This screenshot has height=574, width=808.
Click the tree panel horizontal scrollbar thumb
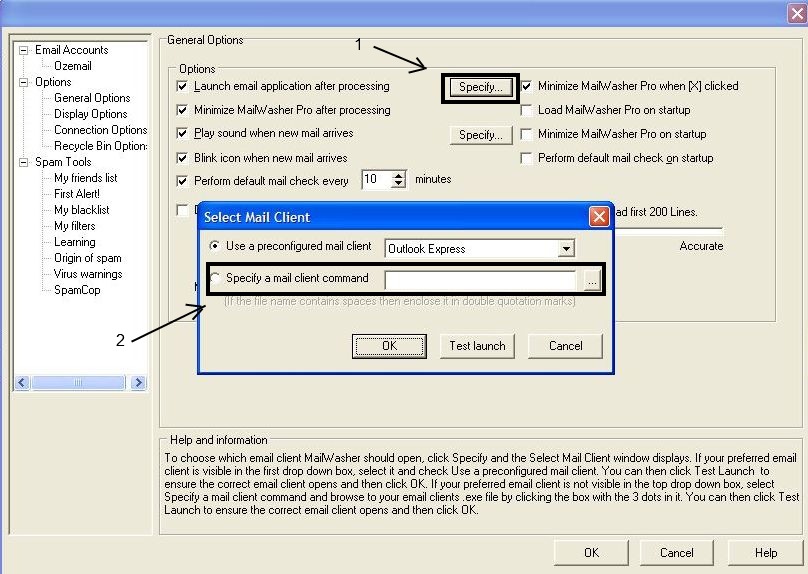pos(78,382)
